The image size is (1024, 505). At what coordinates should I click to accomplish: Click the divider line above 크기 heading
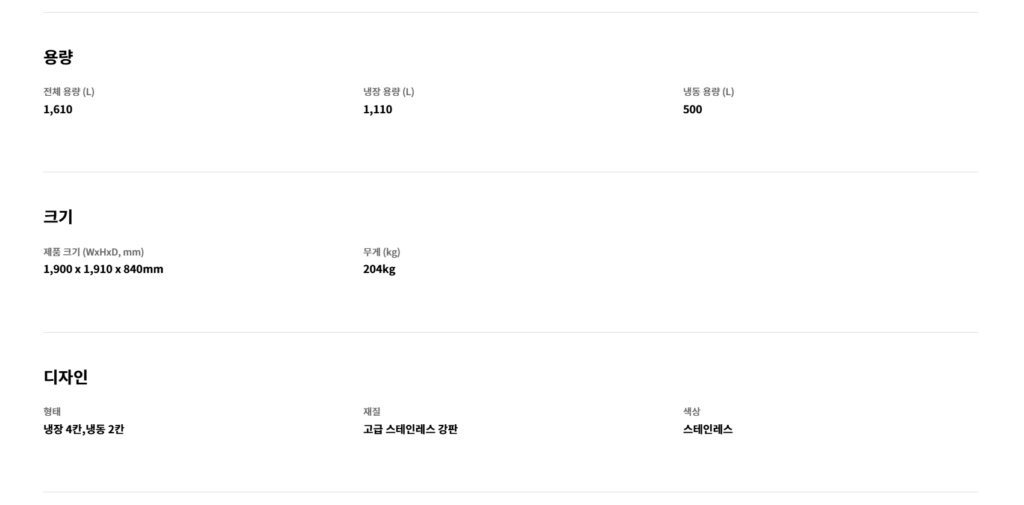(x=511, y=172)
